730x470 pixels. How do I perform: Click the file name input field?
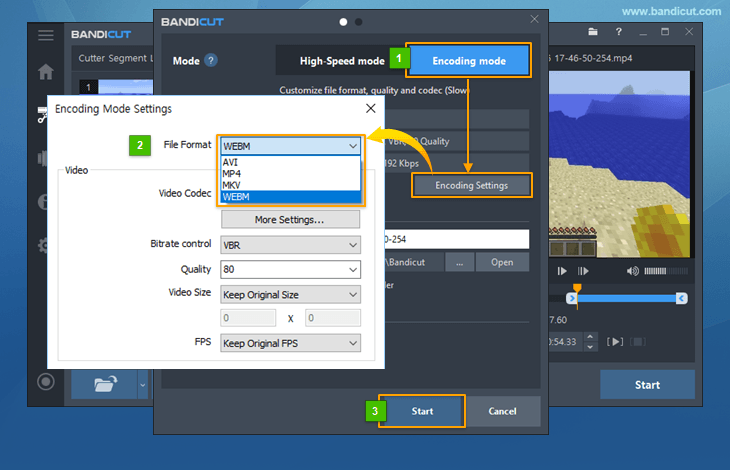457,239
